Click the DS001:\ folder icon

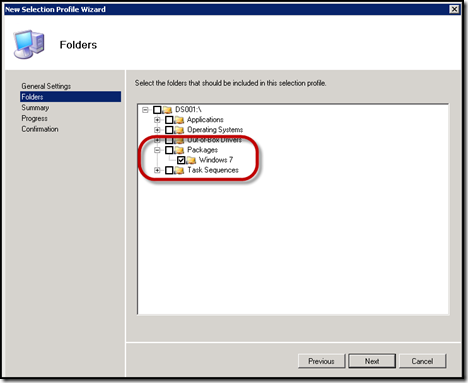click(168, 110)
